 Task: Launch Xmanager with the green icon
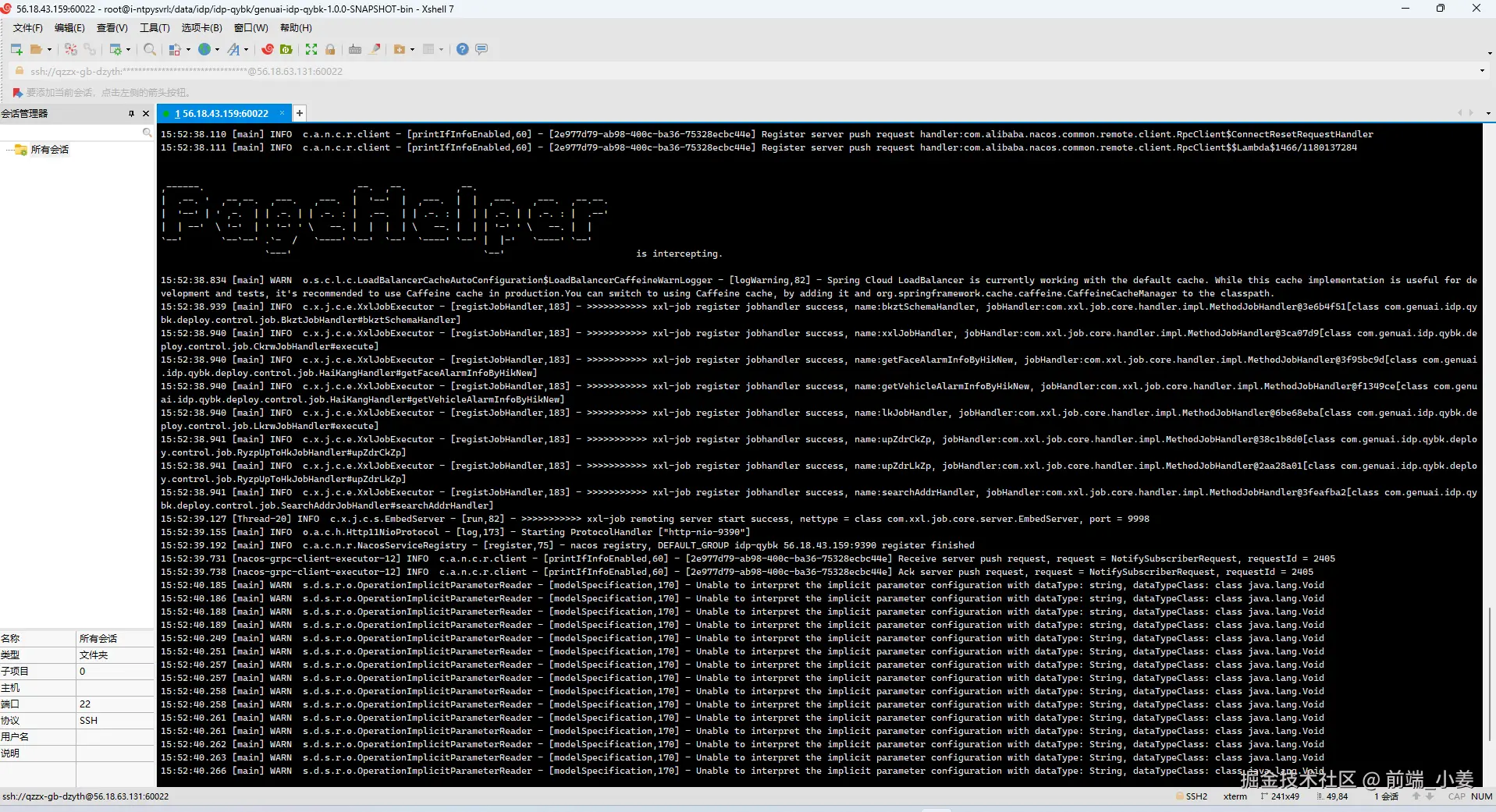(x=286, y=49)
